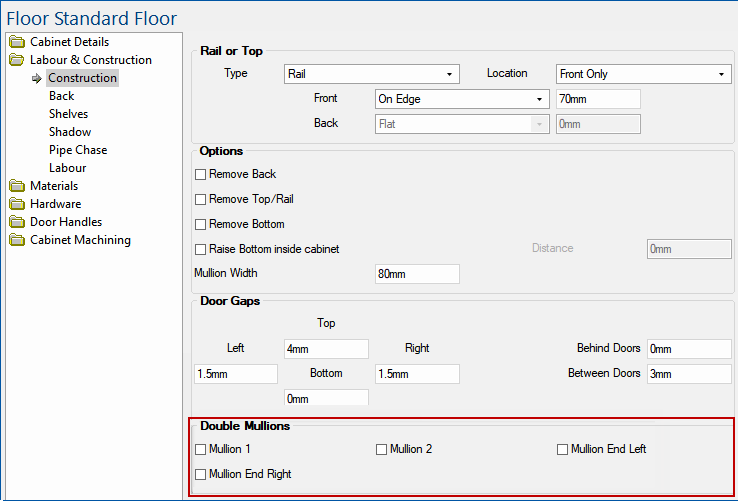Toggle the Mullion 1 checkbox

click(201, 450)
